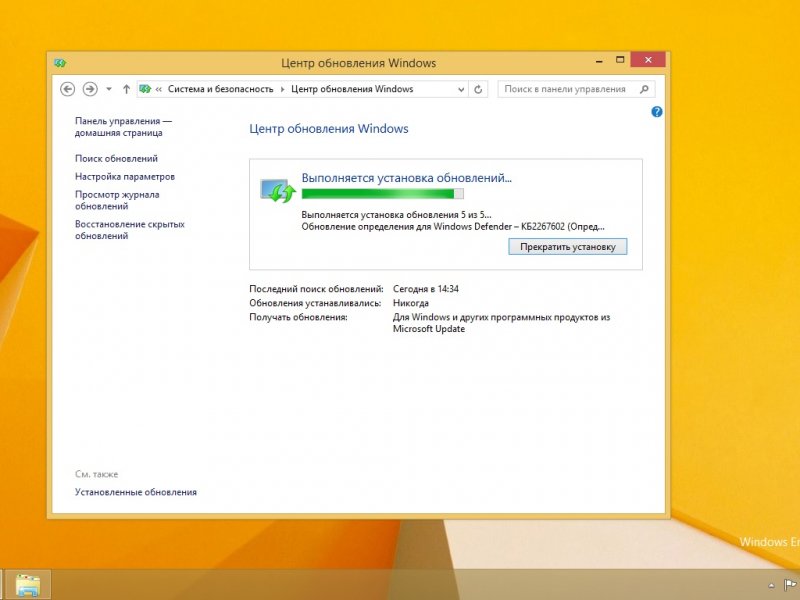800x600 pixels.
Task: Open Просмотр журнала обновлений
Action: [x=117, y=200]
